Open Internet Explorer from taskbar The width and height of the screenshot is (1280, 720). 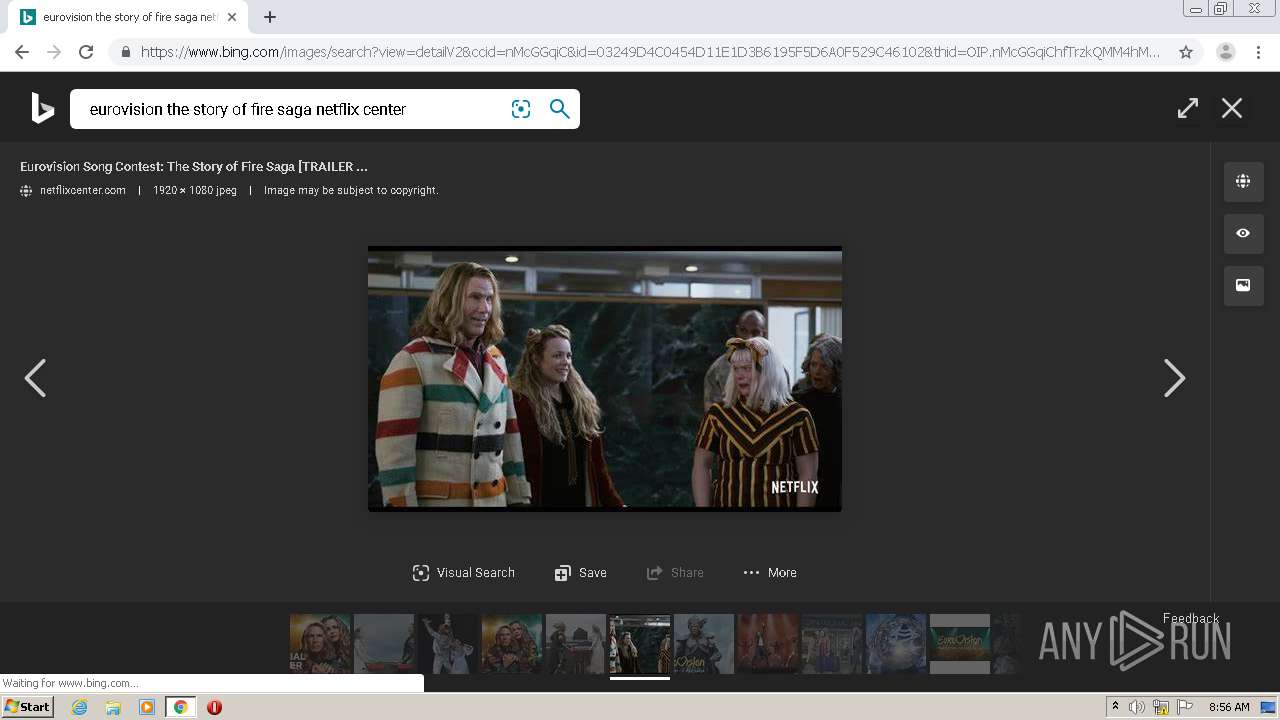click(x=80, y=707)
